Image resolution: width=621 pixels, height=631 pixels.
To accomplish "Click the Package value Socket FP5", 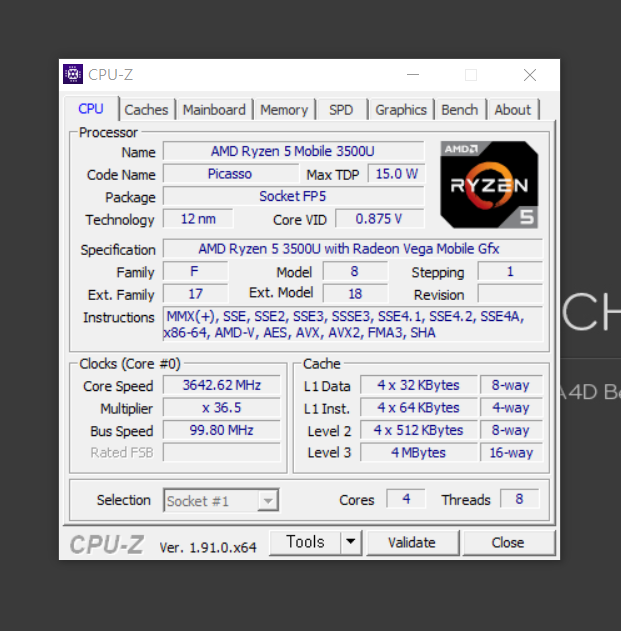I will click(293, 196).
